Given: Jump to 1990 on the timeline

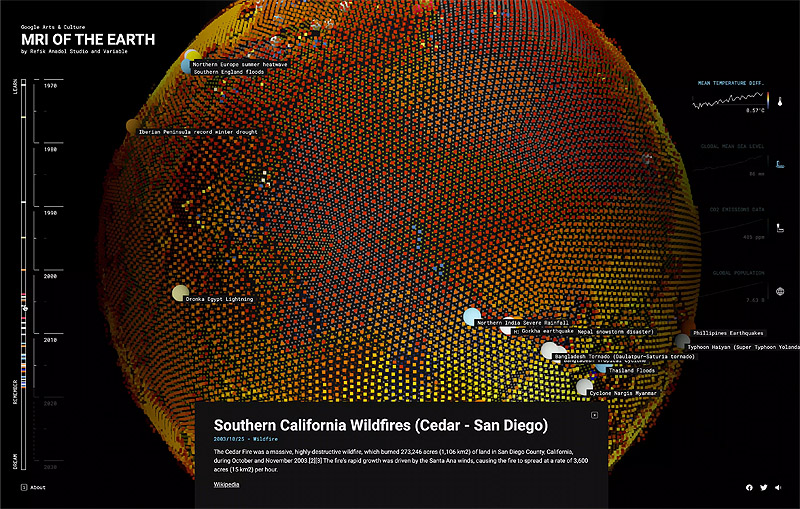Looking at the screenshot, I should (x=51, y=213).
